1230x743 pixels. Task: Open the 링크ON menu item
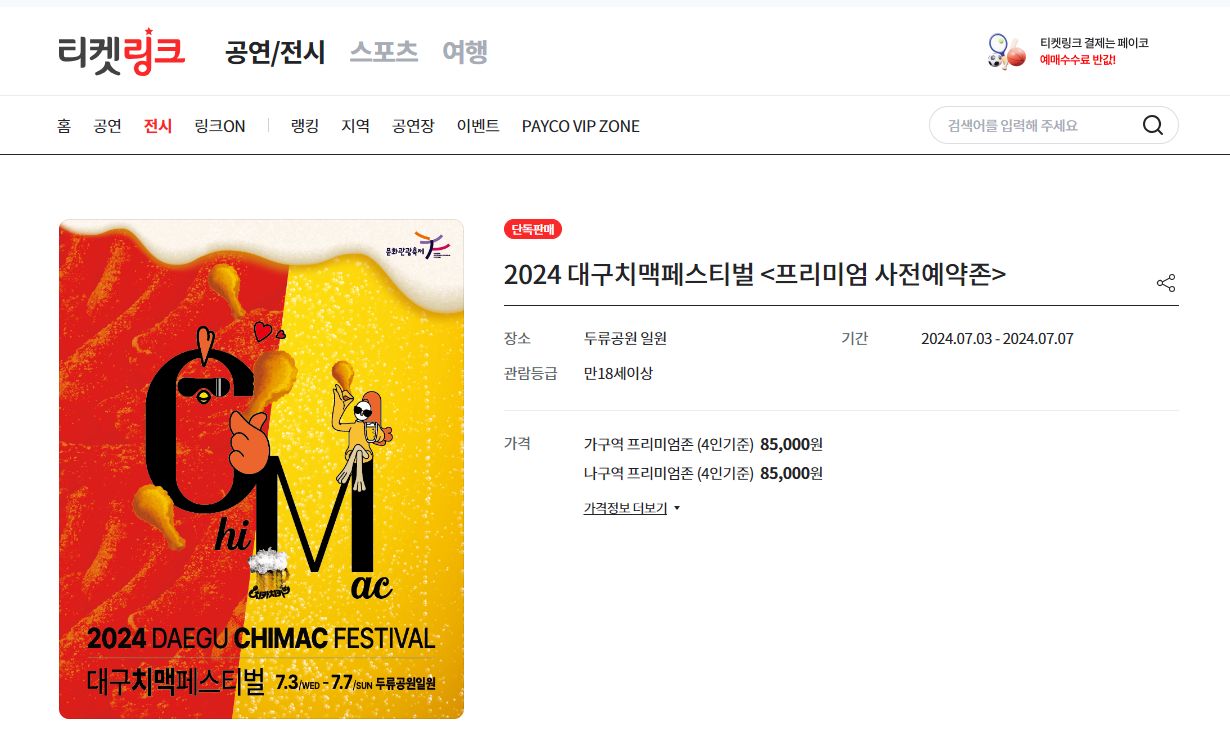220,126
